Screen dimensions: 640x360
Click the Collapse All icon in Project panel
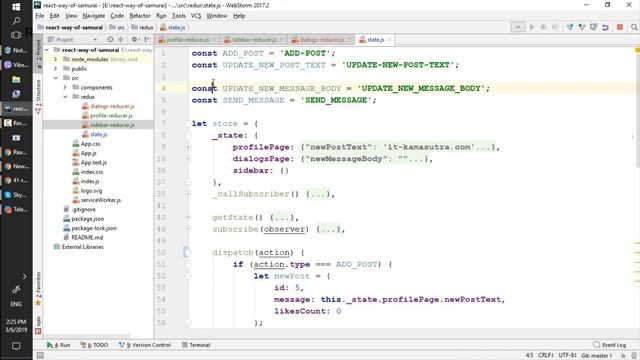coord(120,40)
